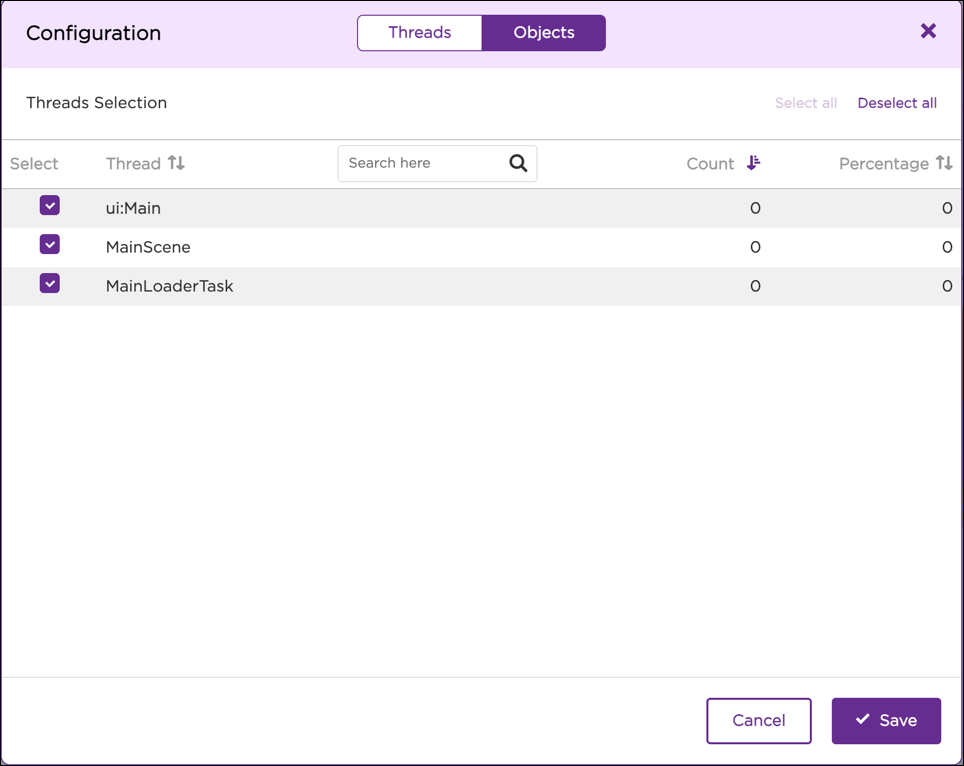Switch to the Objects tab
The image size is (964, 766).
pyautogui.click(x=543, y=32)
